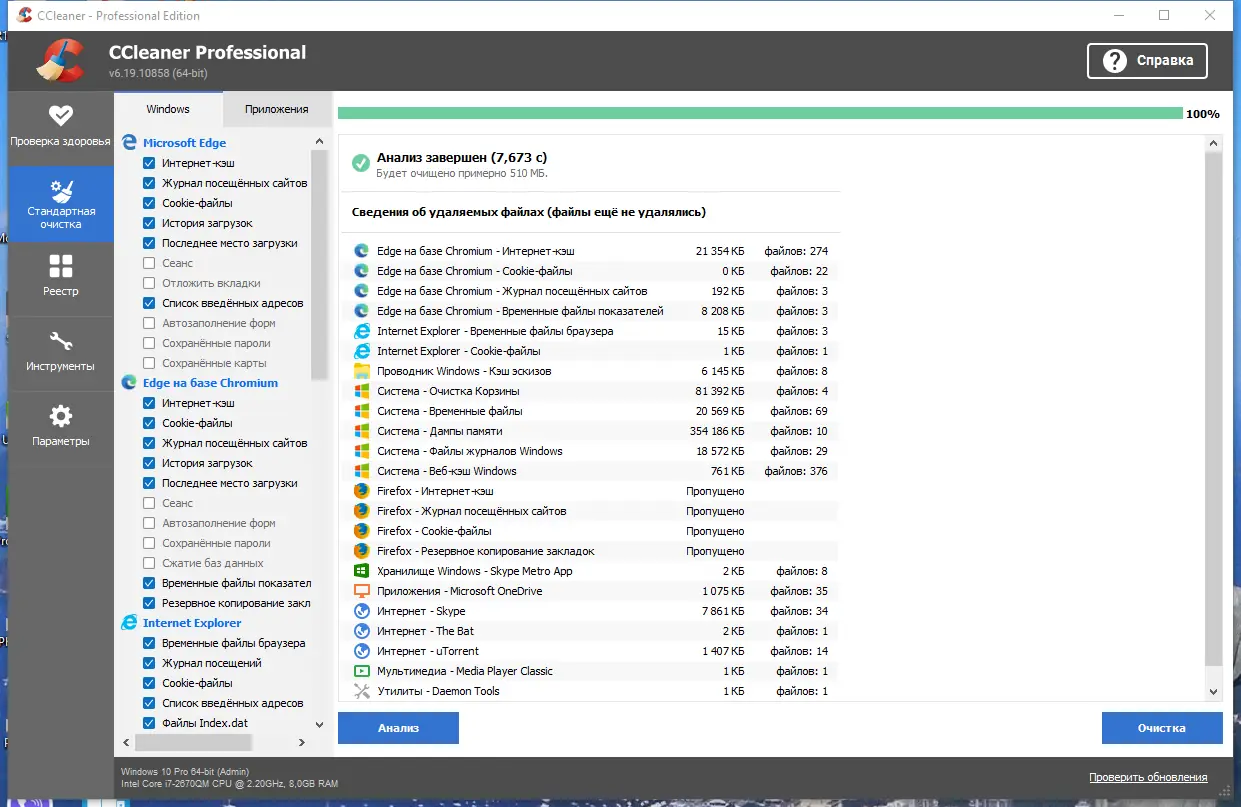Open the Справка help button
Screen dimensions: 1241x807
1147,60
